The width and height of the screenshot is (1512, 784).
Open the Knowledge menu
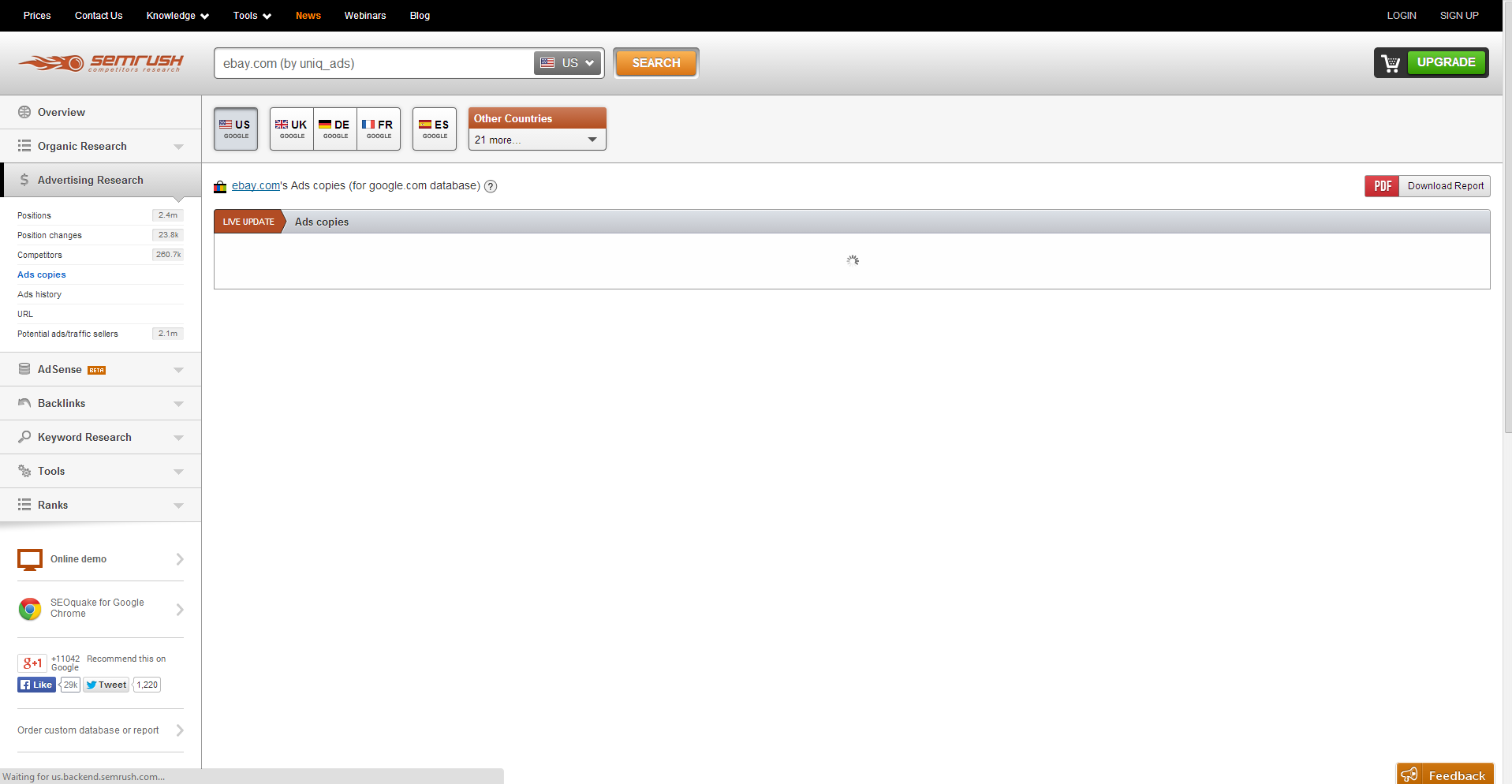[177, 16]
